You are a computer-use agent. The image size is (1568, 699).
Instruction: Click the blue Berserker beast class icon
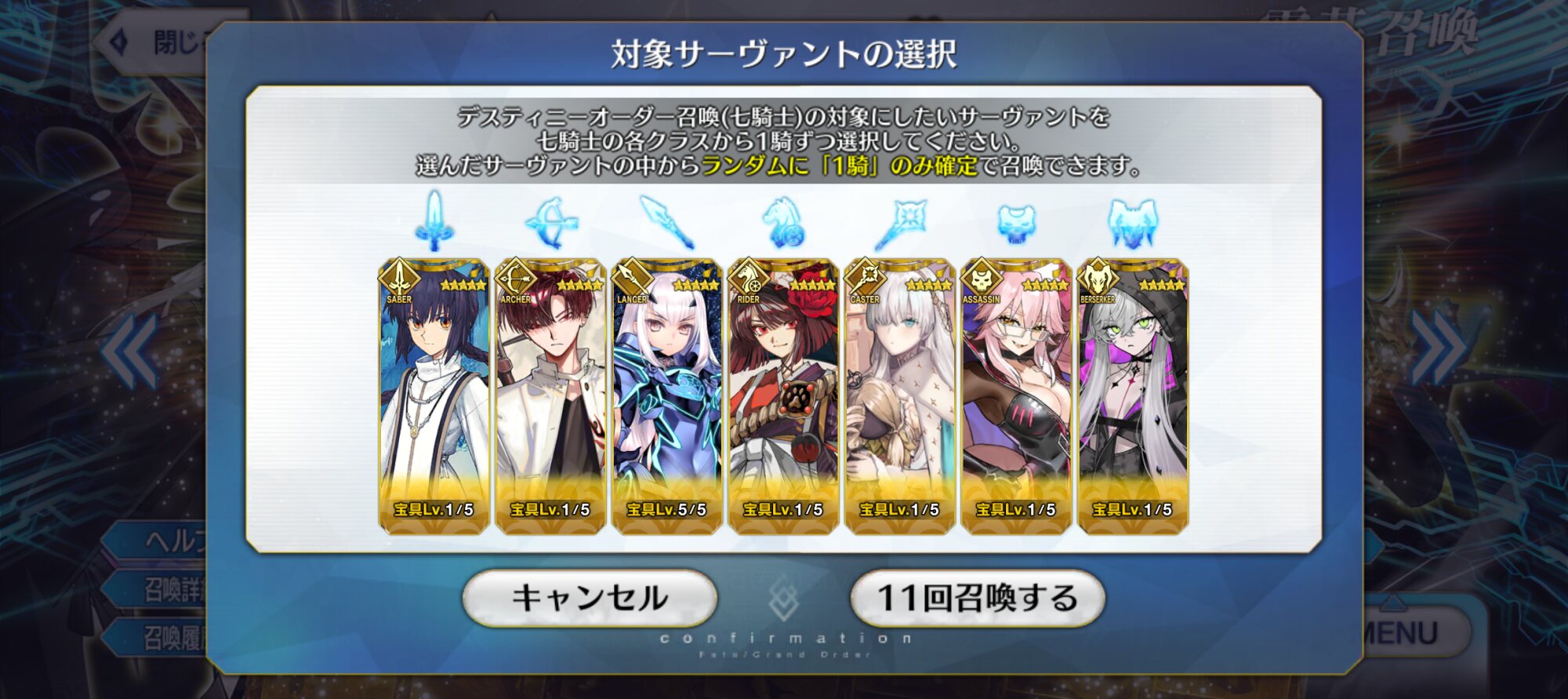point(1133,224)
